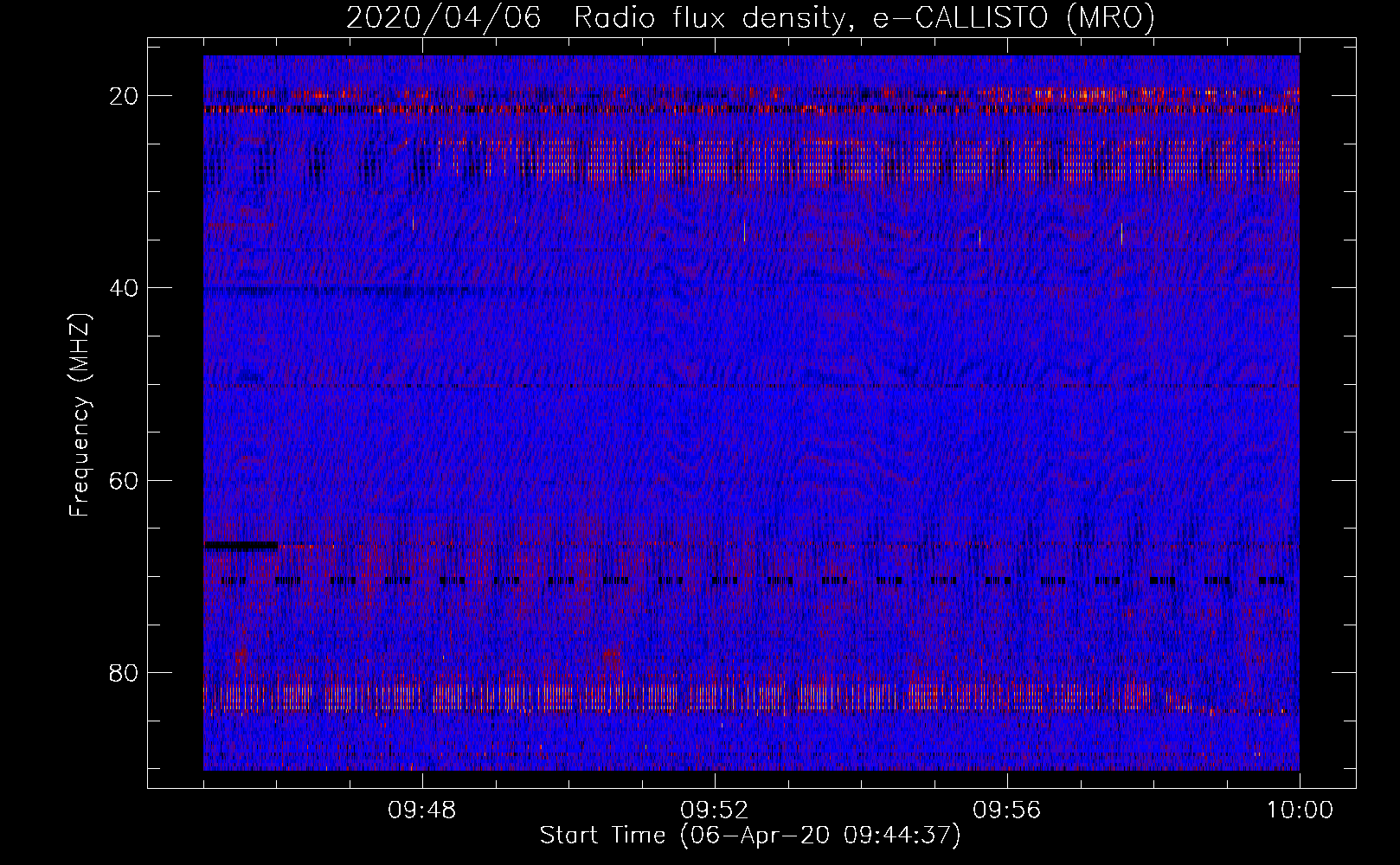Screen dimensions: 1400x865
Task: Click the 09:48 time tick label
Action: coord(422,811)
